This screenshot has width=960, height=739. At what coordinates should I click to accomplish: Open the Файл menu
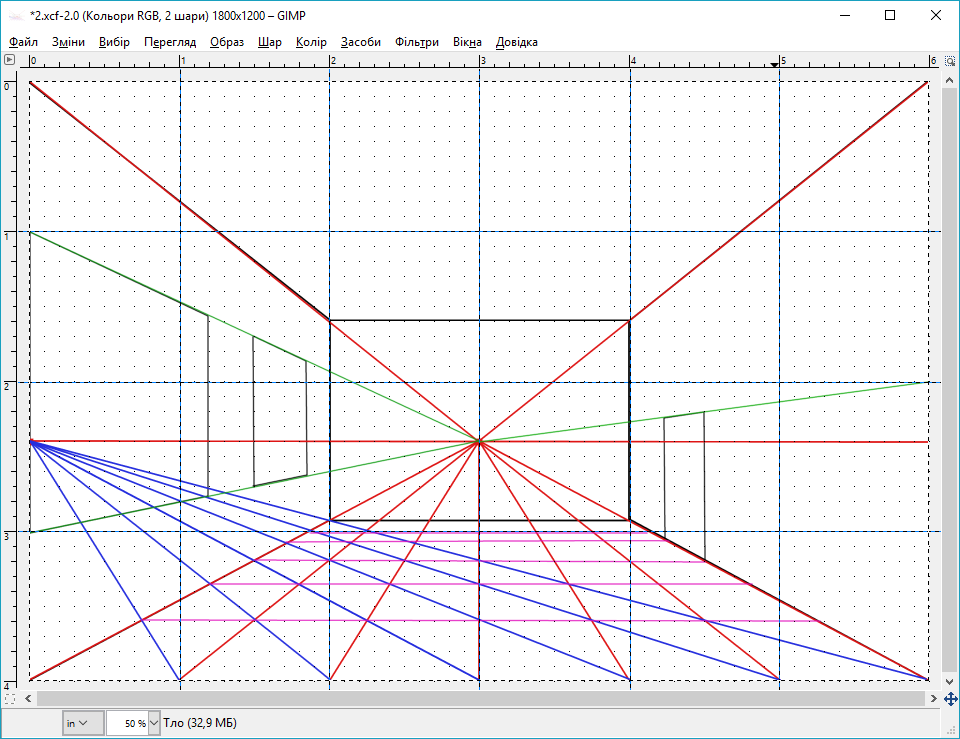coord(23,42)
